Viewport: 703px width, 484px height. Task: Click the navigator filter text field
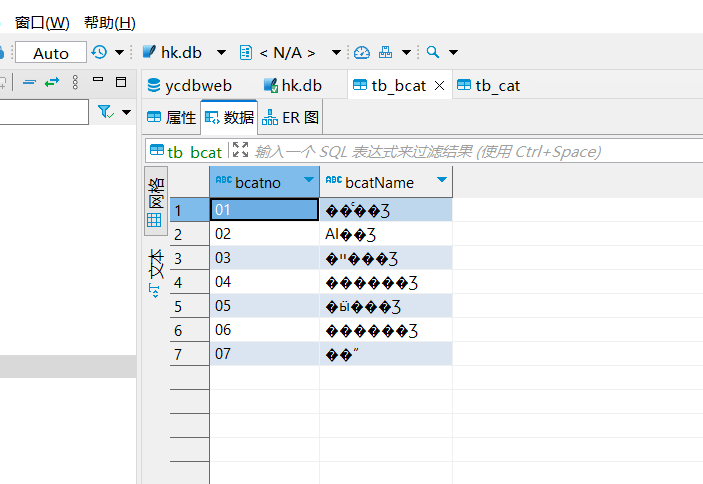(x=44, y=112)
